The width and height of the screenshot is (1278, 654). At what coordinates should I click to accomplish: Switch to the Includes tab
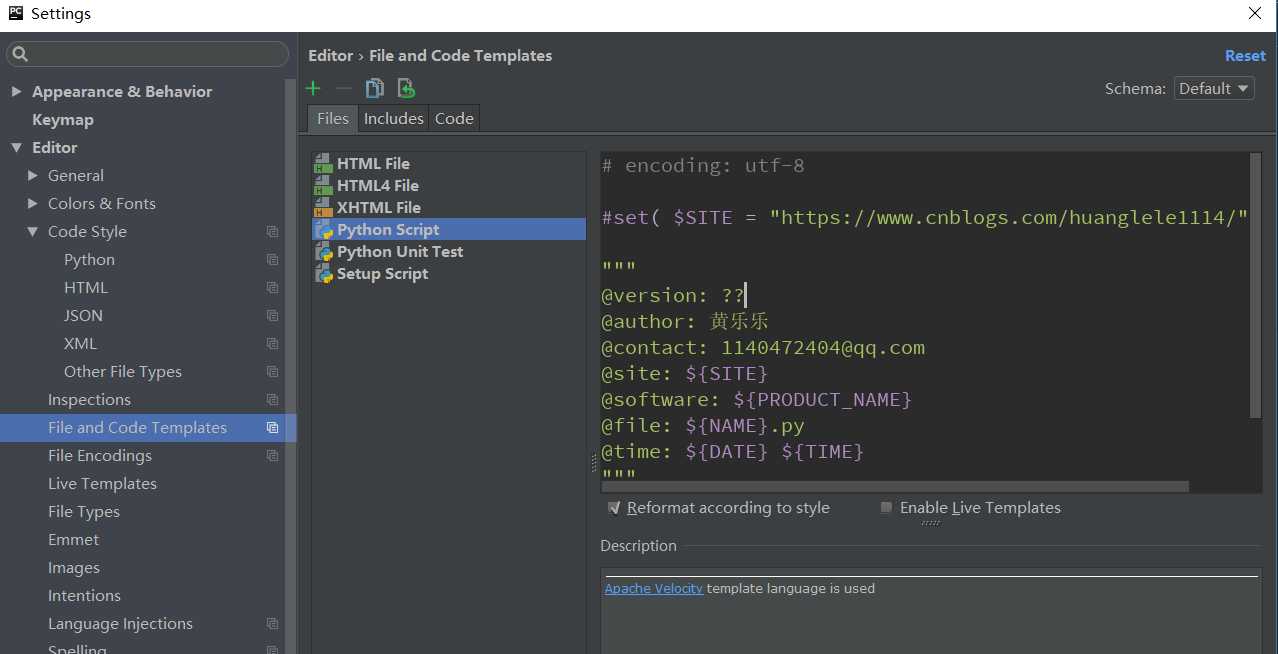[393, 118]
